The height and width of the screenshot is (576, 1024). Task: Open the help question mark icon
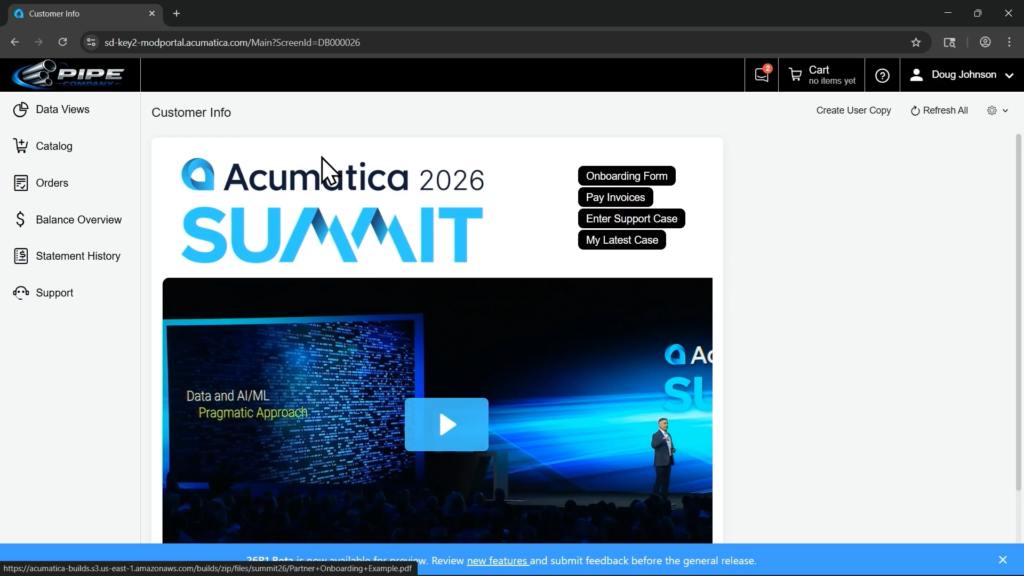[x=882, y=75]
